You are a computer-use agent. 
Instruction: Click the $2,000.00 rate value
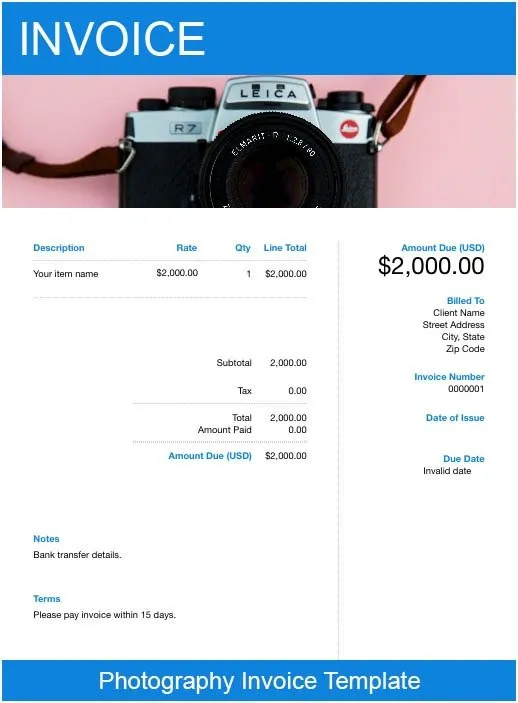pos(177,273)
